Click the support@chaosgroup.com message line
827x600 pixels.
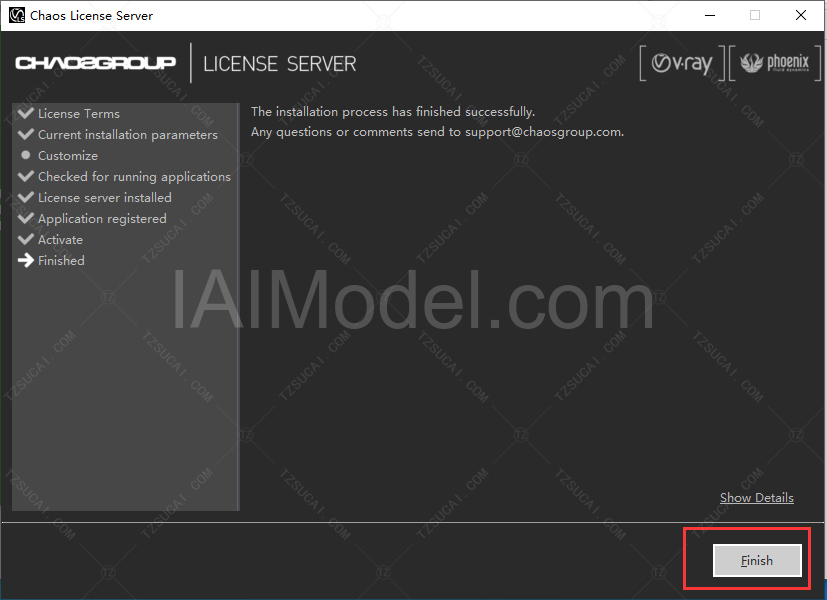pyautogui.click(x=437, y=132)
